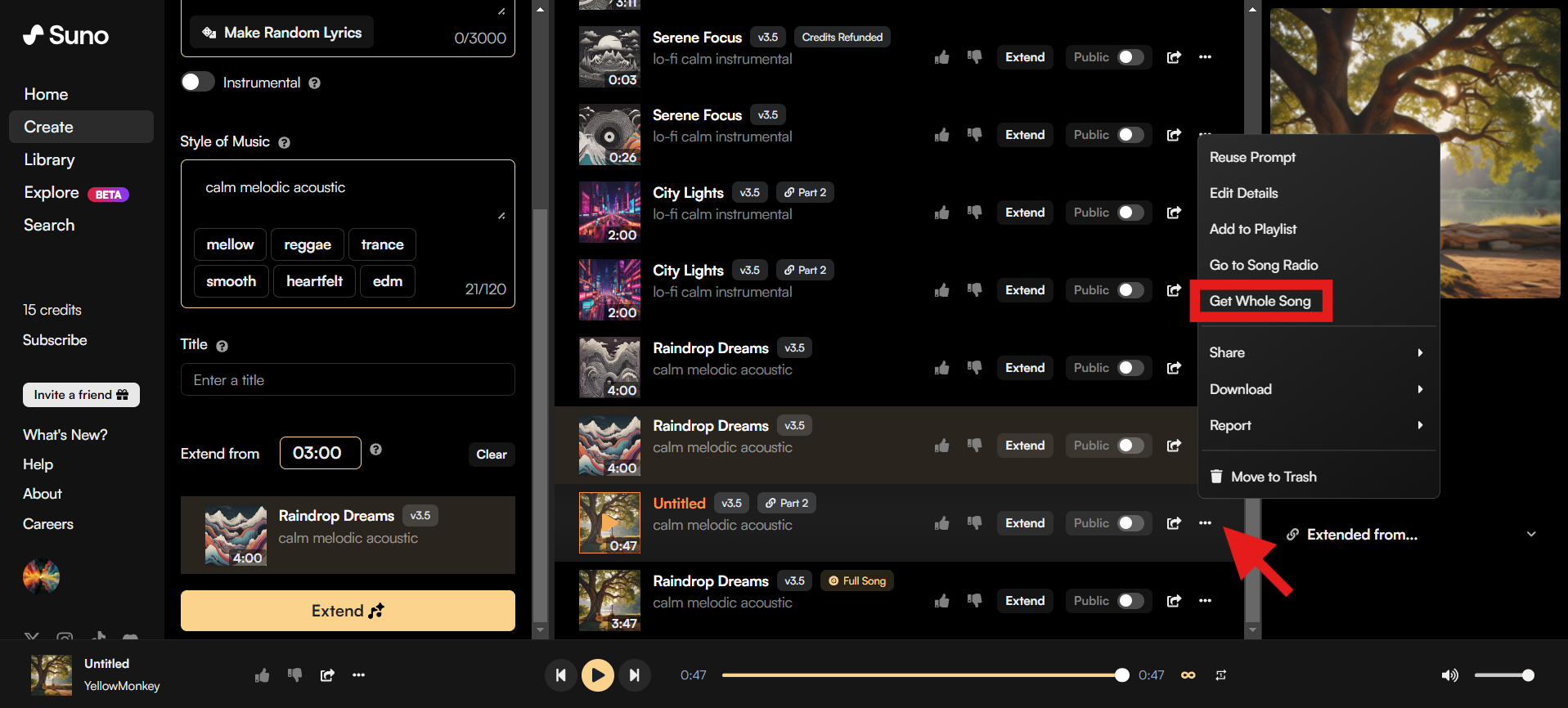Dislike the Raindrop Dreams Full Song track

click(974, 601)
